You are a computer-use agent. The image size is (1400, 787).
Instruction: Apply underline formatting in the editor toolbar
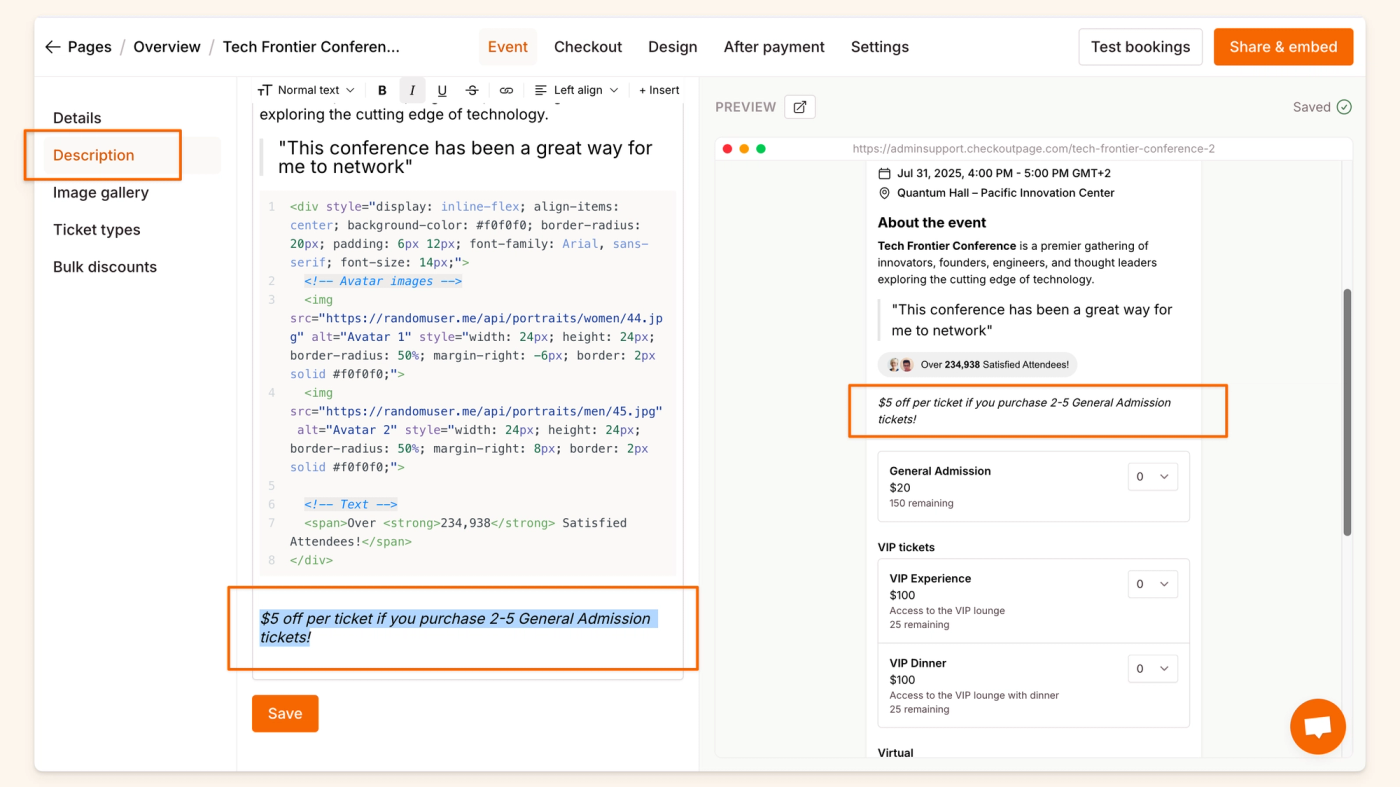pos(442,90)
